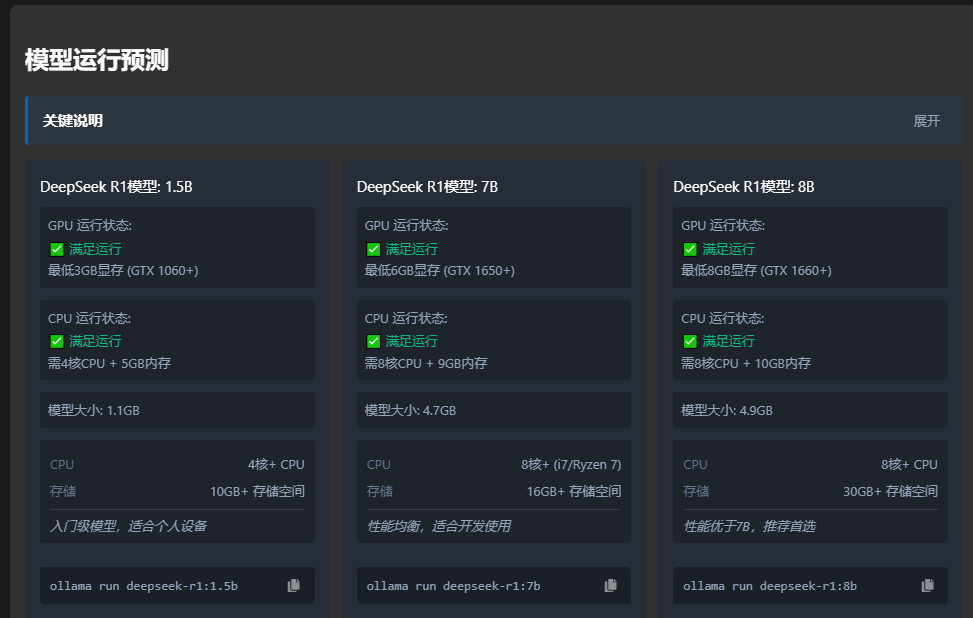Click 需8核CPU + 9GB内存 text
This screenshot has height=618, width=973.
click(x=426, y=364)
